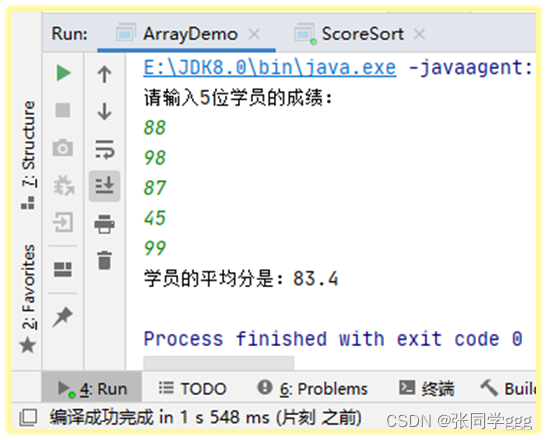547x440 pixels.
Task: Pin the Run tab with pushpin icon
Action: (x=62, y=317)
